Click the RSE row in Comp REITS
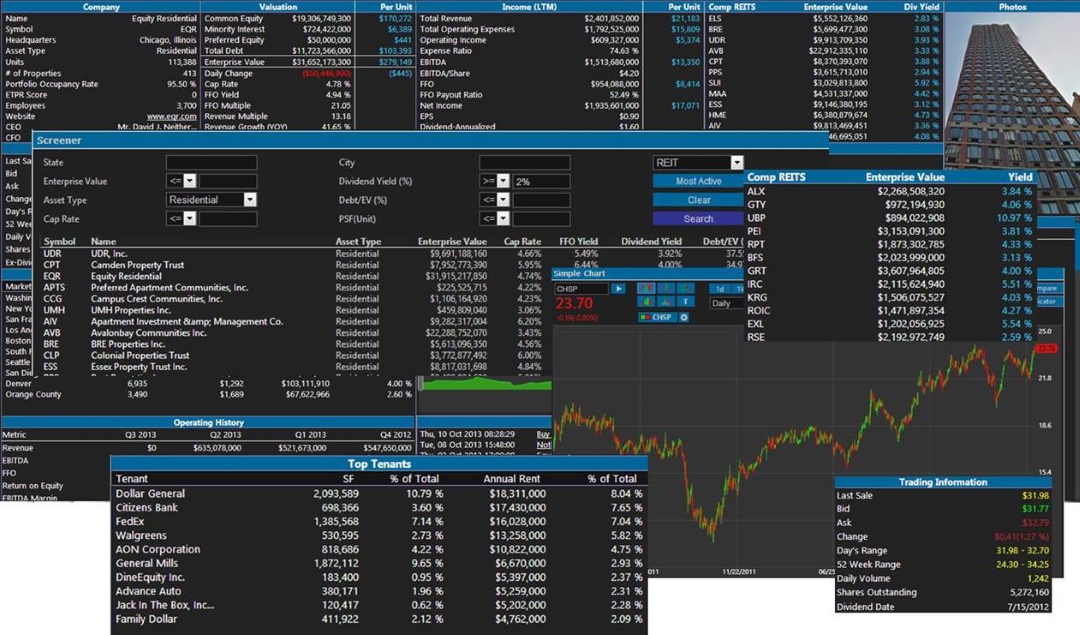The image size is (1080, 635). click(889, 337)
